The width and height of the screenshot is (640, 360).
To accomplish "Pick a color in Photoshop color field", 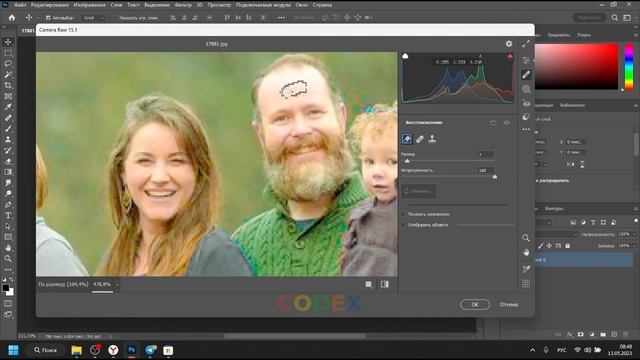I will (576, 67).
